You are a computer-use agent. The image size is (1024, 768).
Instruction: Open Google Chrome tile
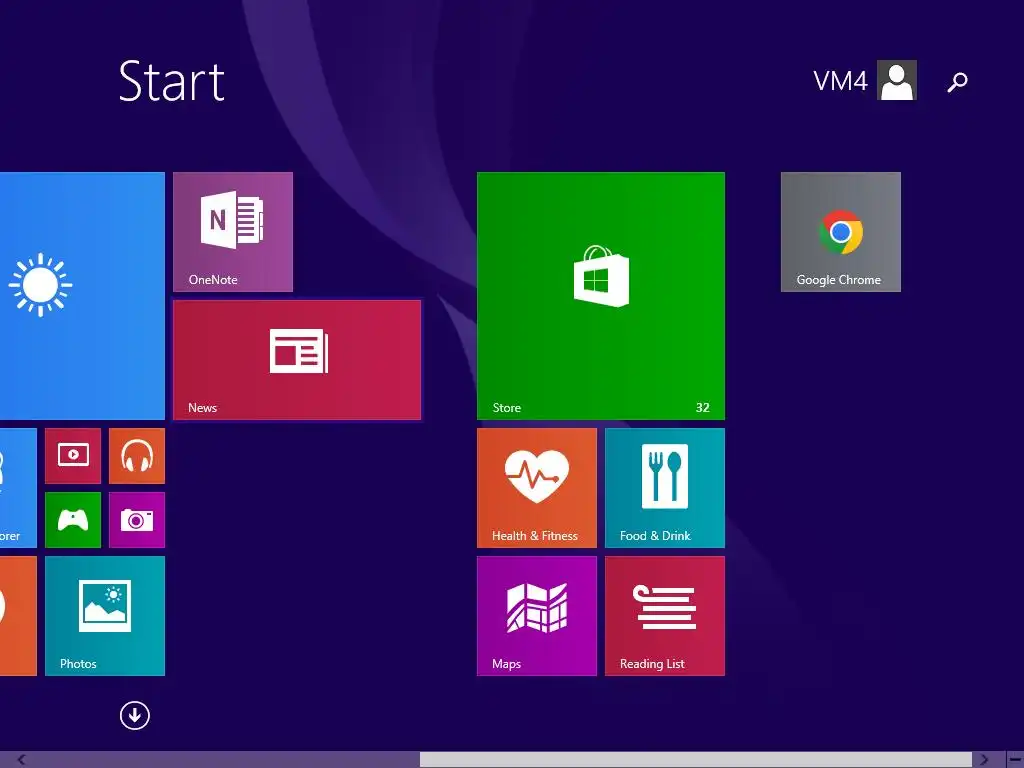point(840,232)
